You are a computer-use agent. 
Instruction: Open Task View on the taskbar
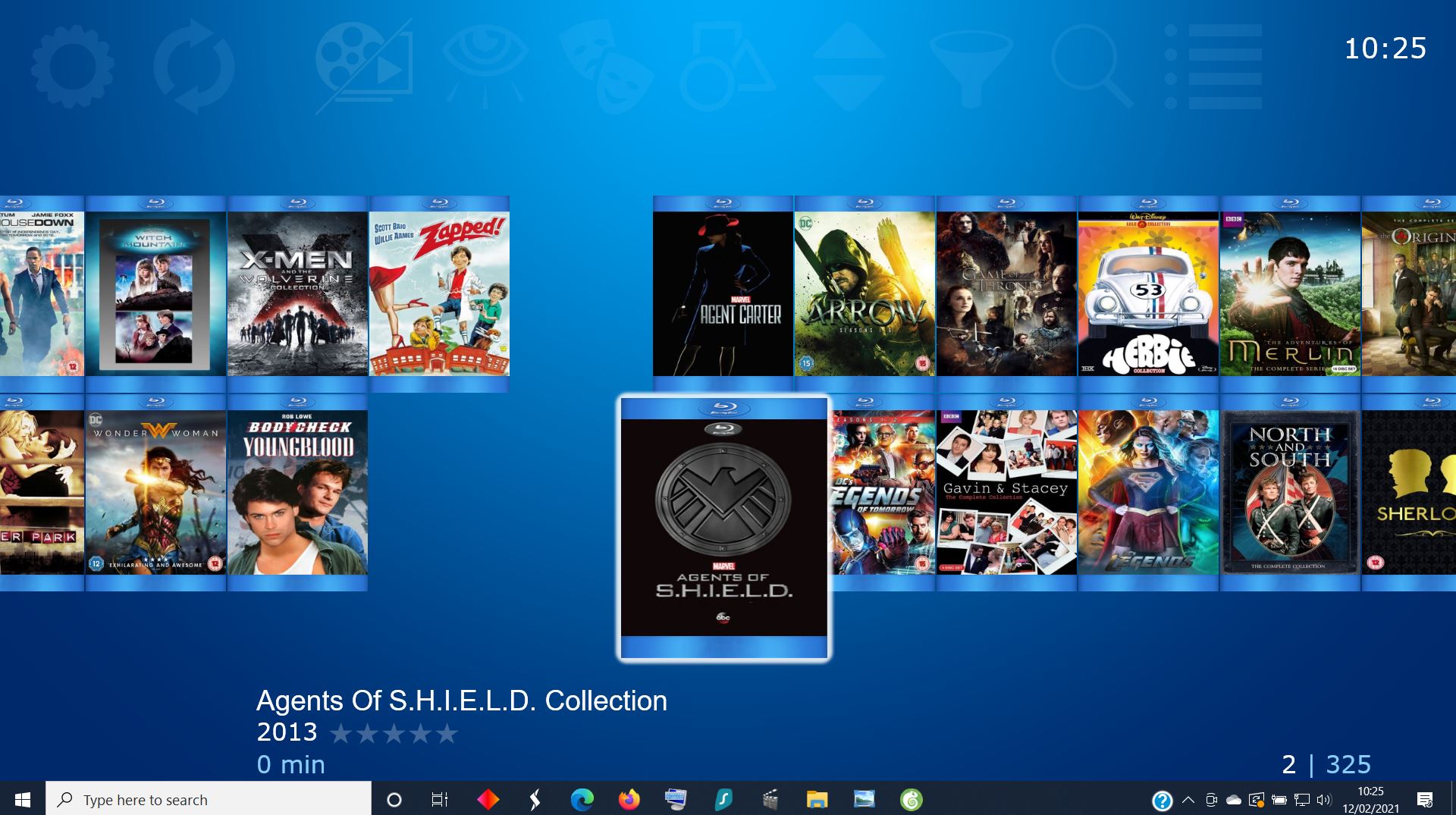[x=440, y=799]
